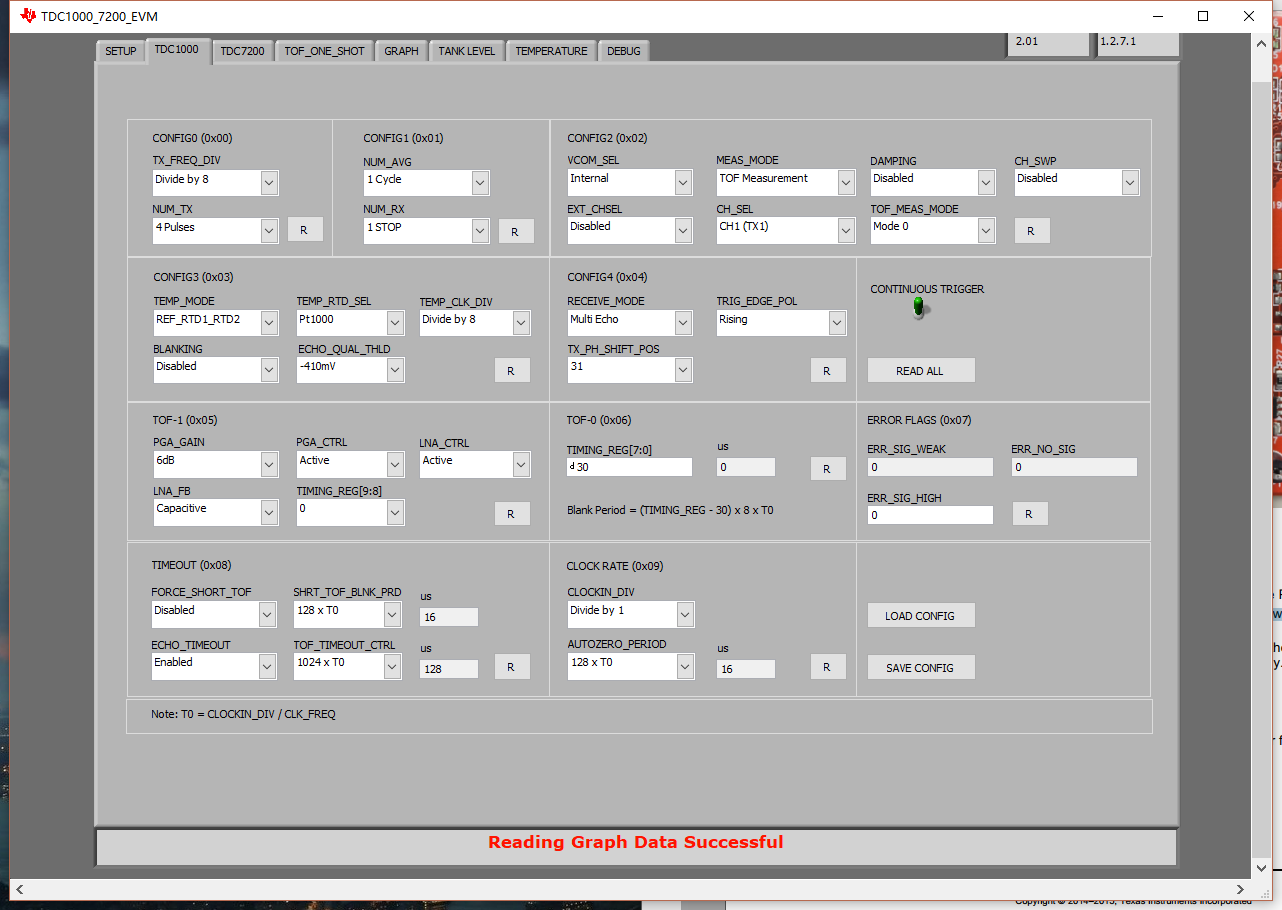
Task: Select the TANK LEVEL tab
Action: click(466, 51)
